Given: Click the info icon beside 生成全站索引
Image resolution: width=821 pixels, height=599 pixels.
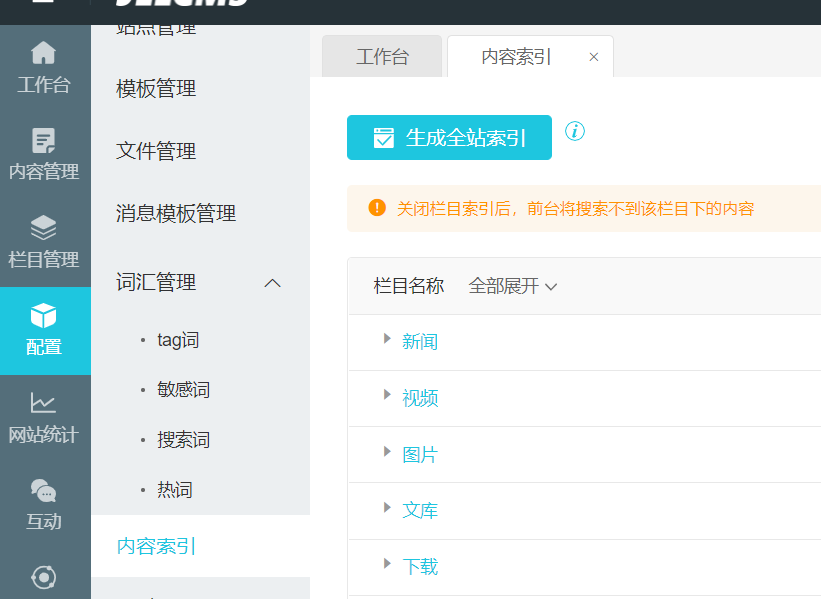Looking at the screenshot, I should click(x=575, y=132).
